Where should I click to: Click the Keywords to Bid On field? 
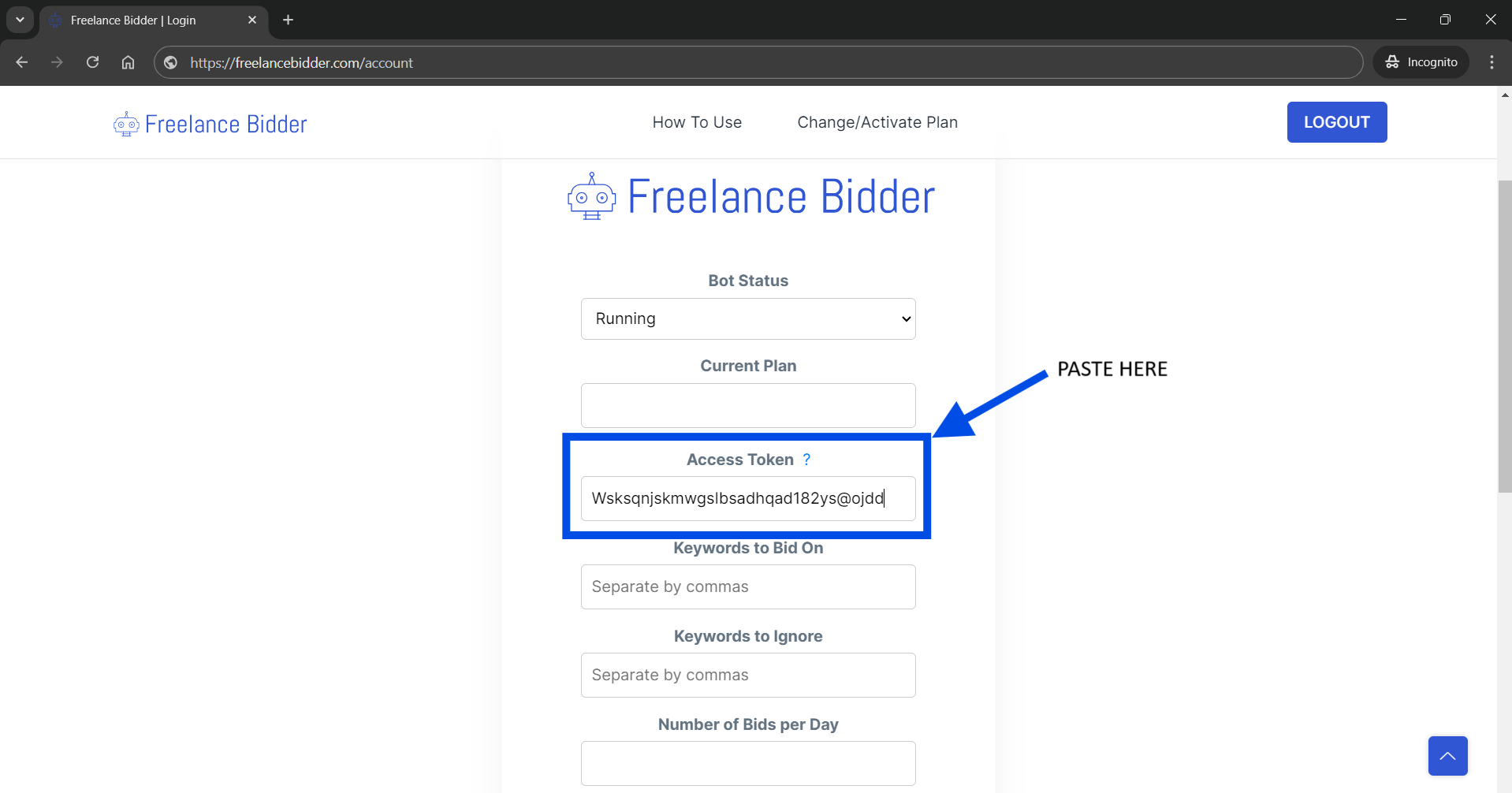click(748, 586)
